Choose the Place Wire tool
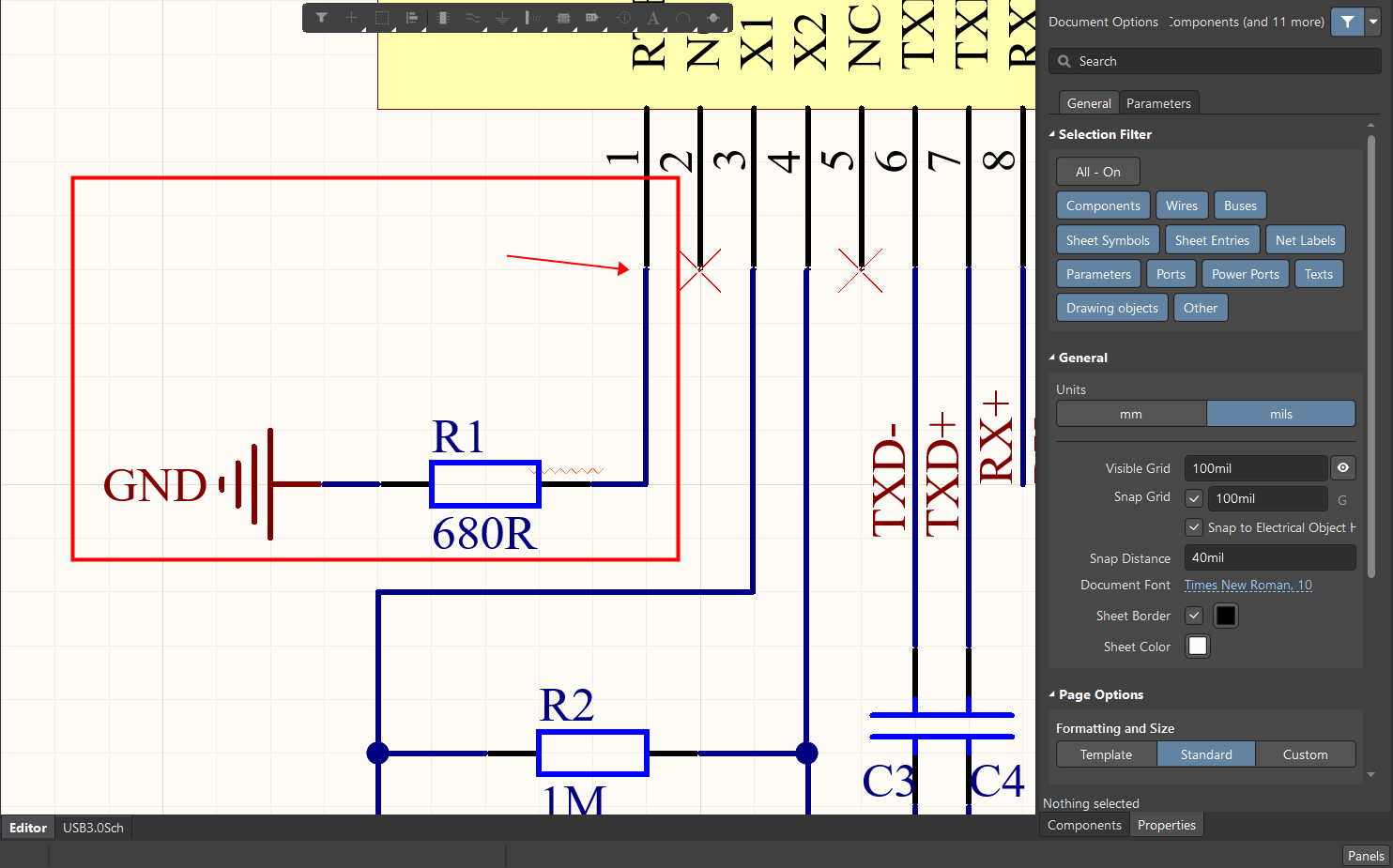 [x=472, y=18]
